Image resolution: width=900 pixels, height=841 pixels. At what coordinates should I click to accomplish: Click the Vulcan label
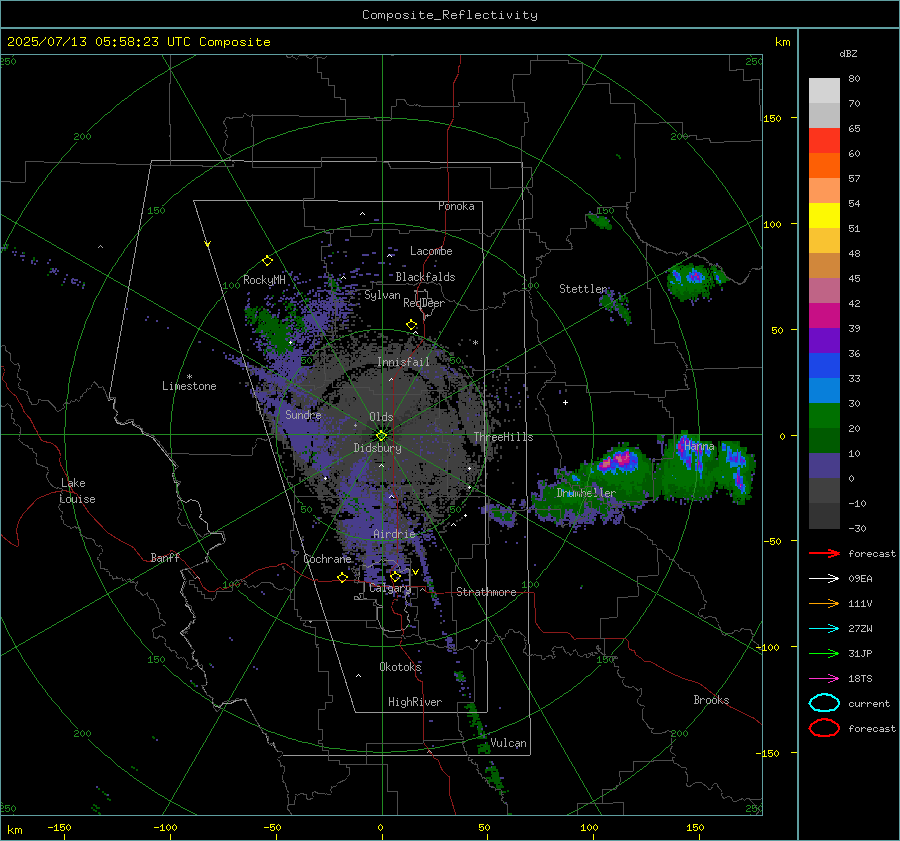508,743
